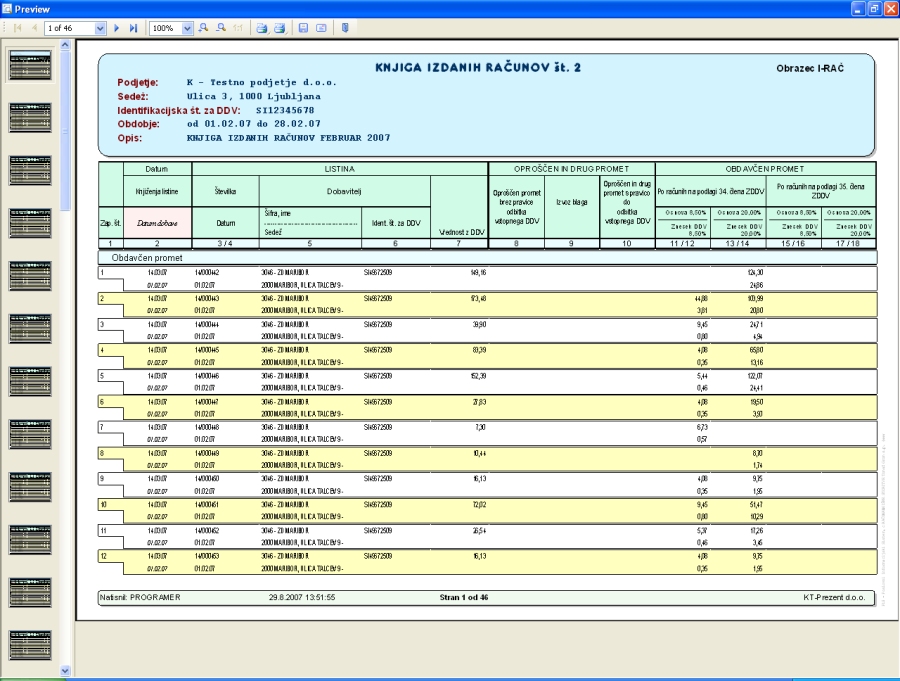
Task: Jump to the last page
Action: point(134,28)
